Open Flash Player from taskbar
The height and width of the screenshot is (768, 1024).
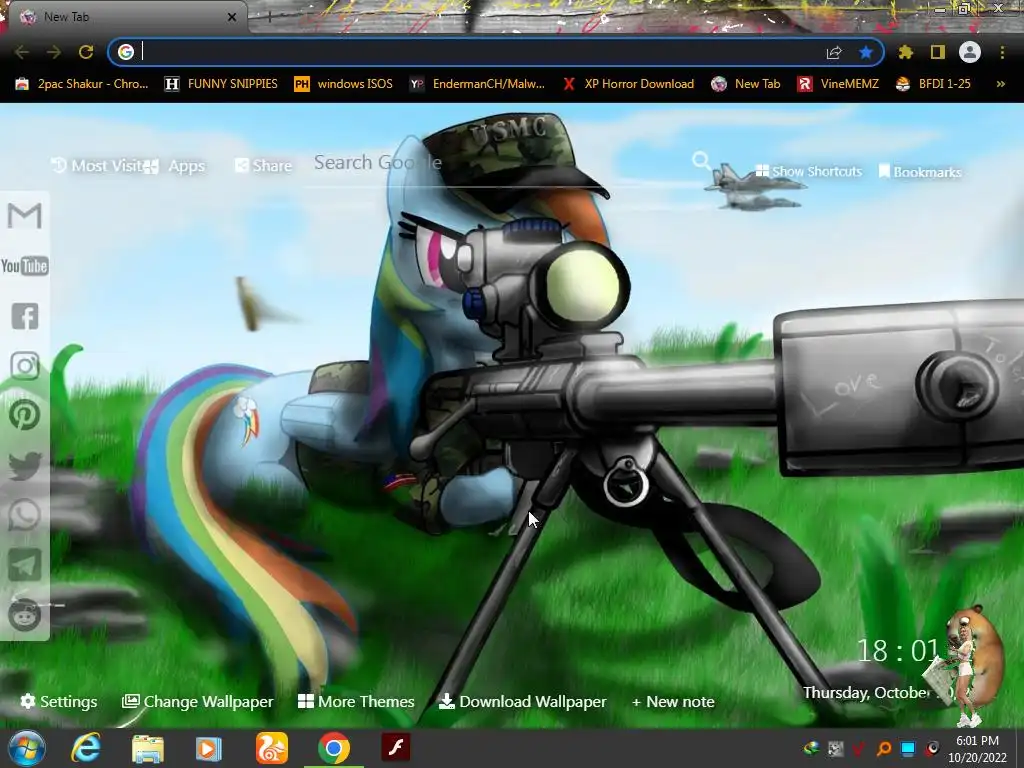coord(396,747)
